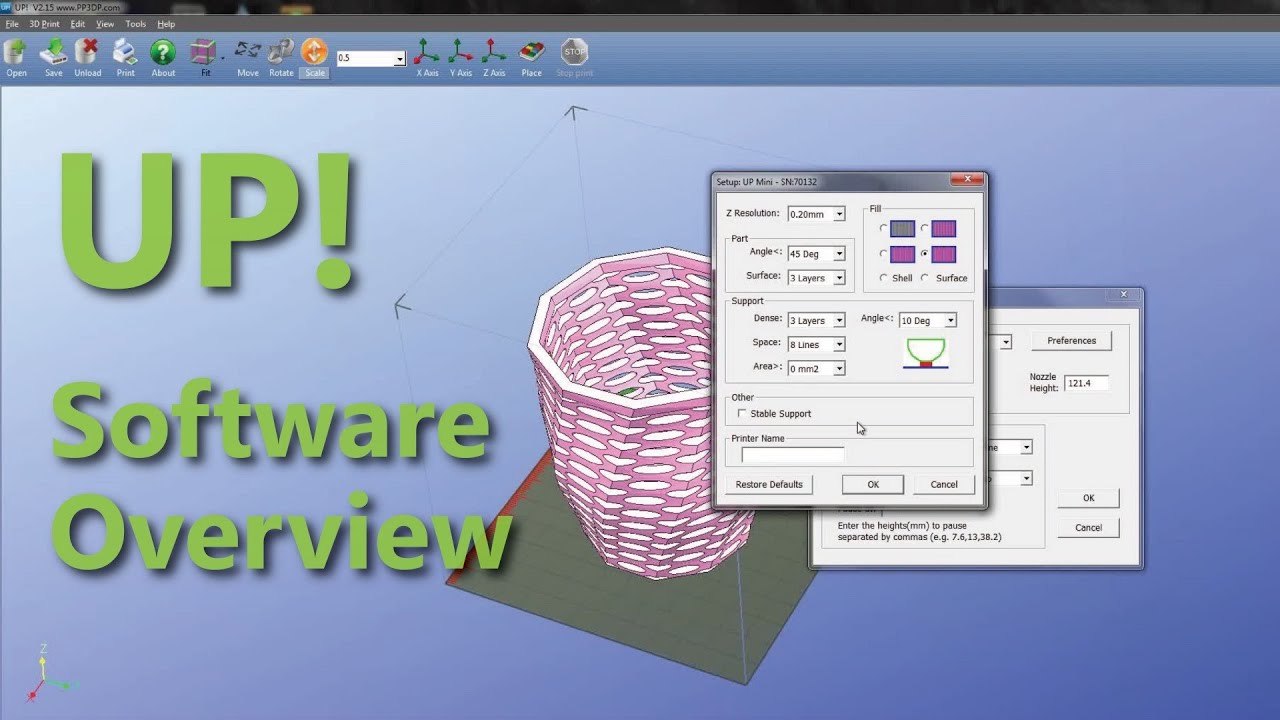Select the fill radio directly above Shell

coord(883,254)
